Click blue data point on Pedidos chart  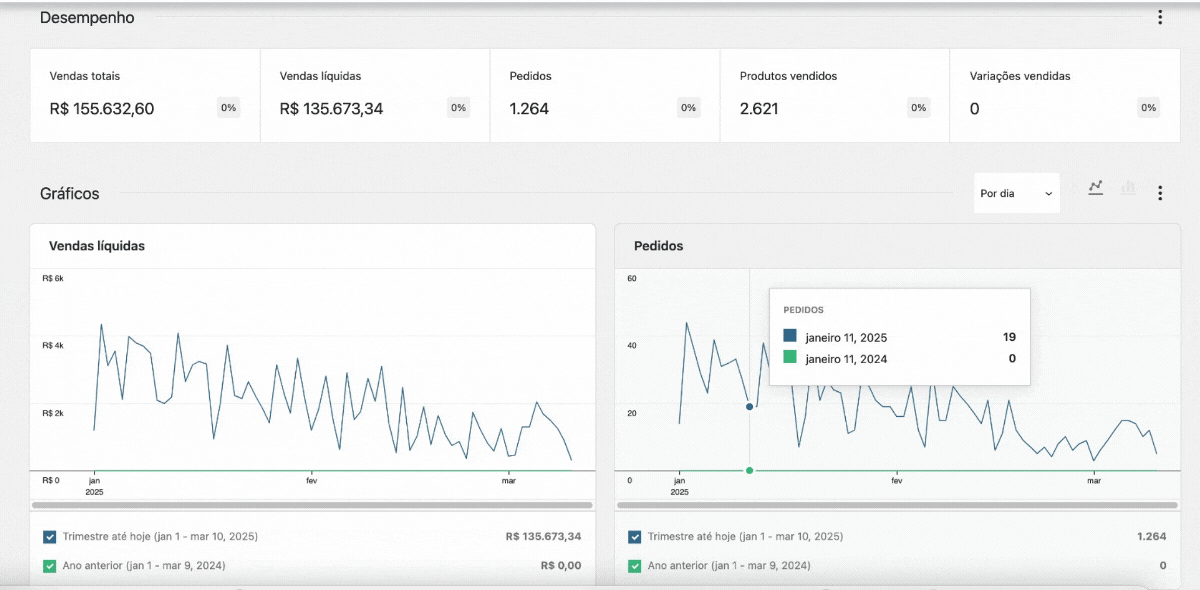(x=749, y=406)
